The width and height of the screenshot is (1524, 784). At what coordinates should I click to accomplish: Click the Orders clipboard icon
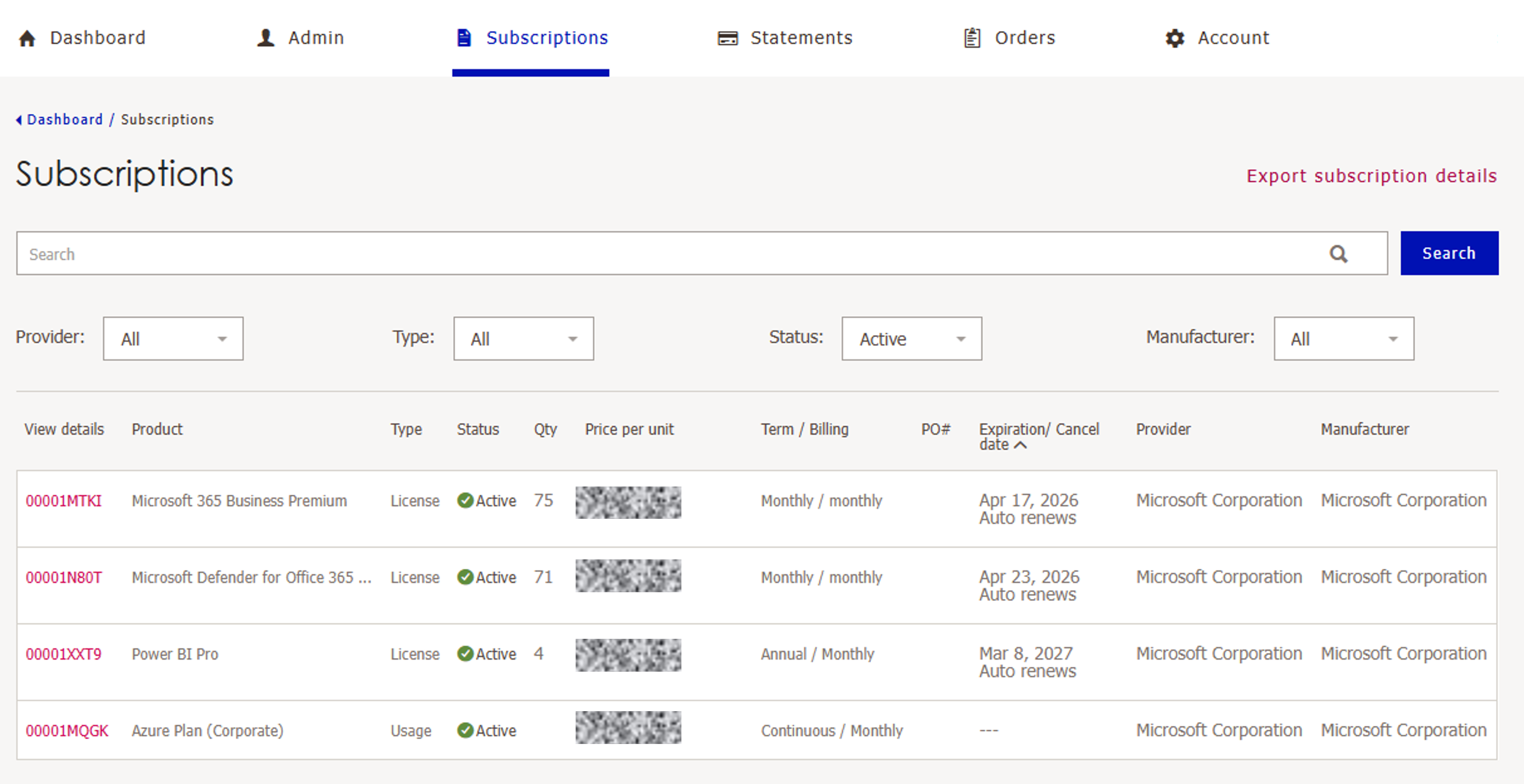(972, 38)
